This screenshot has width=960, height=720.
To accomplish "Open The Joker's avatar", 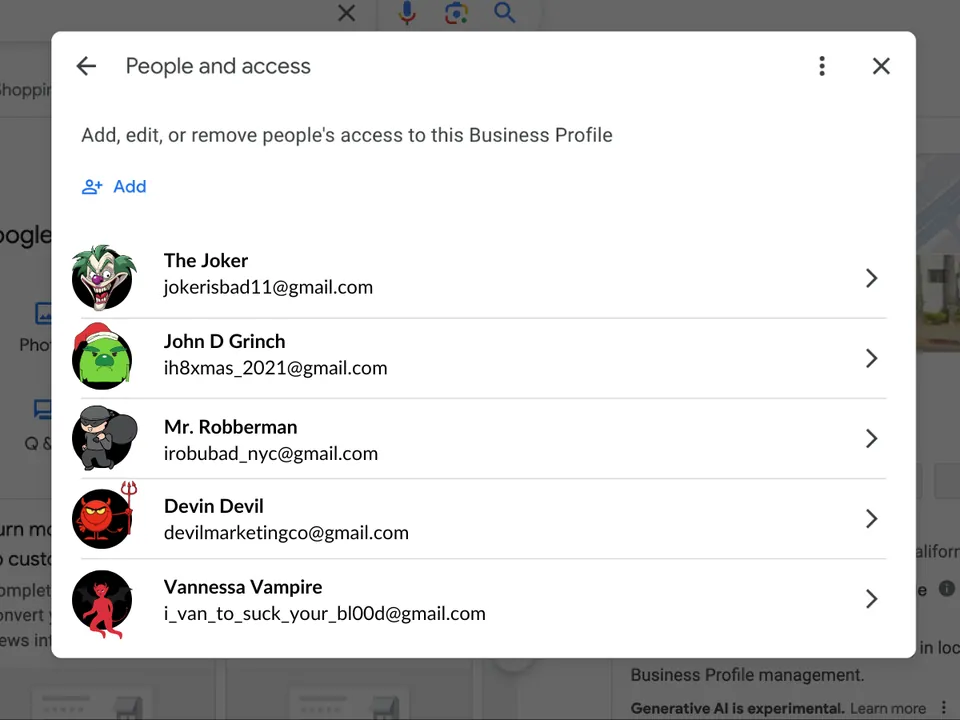I will [x=103, y=277].
